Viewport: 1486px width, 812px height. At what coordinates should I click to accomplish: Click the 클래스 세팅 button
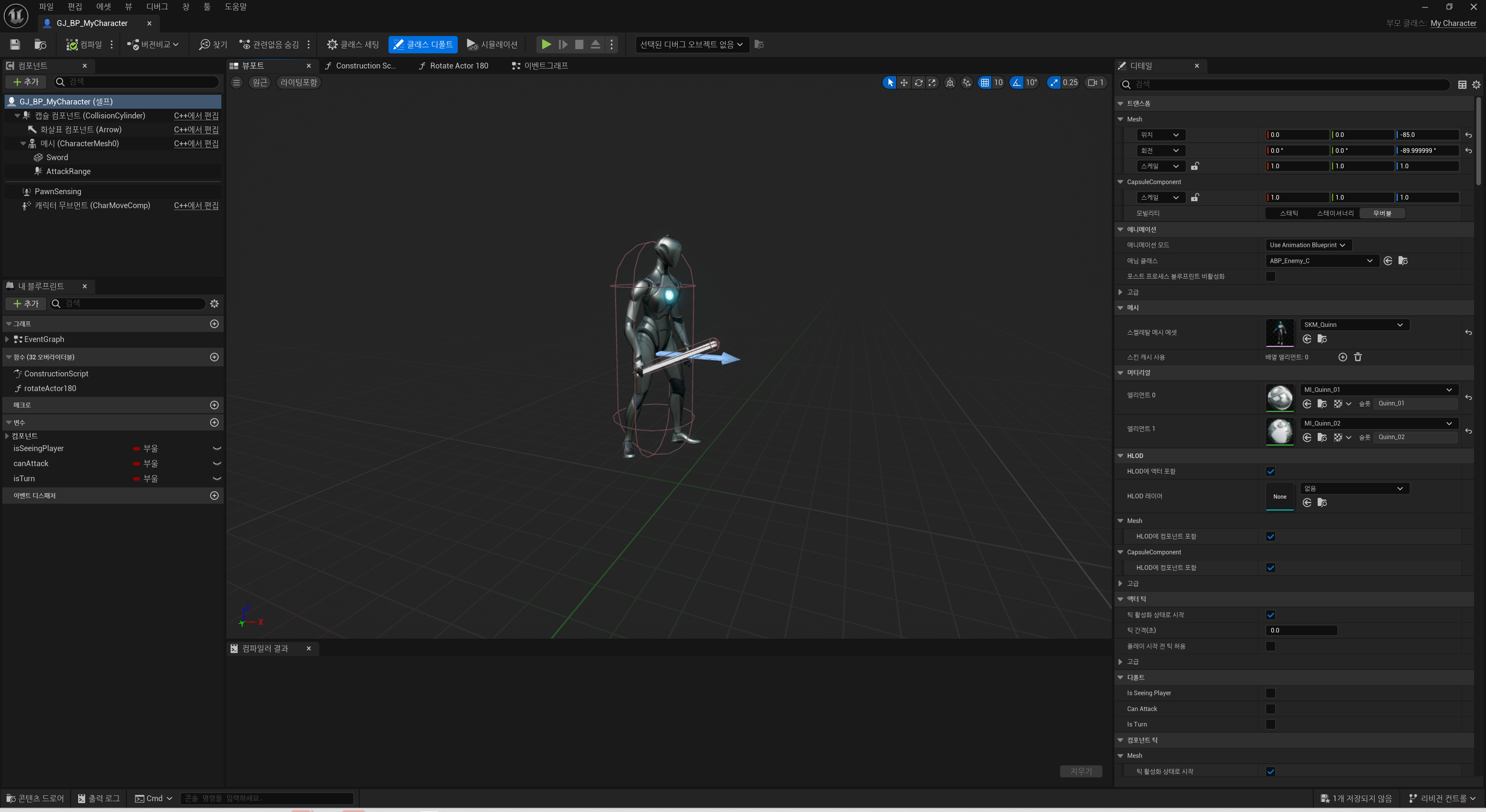pyautogui.click(x=353, y=44)
